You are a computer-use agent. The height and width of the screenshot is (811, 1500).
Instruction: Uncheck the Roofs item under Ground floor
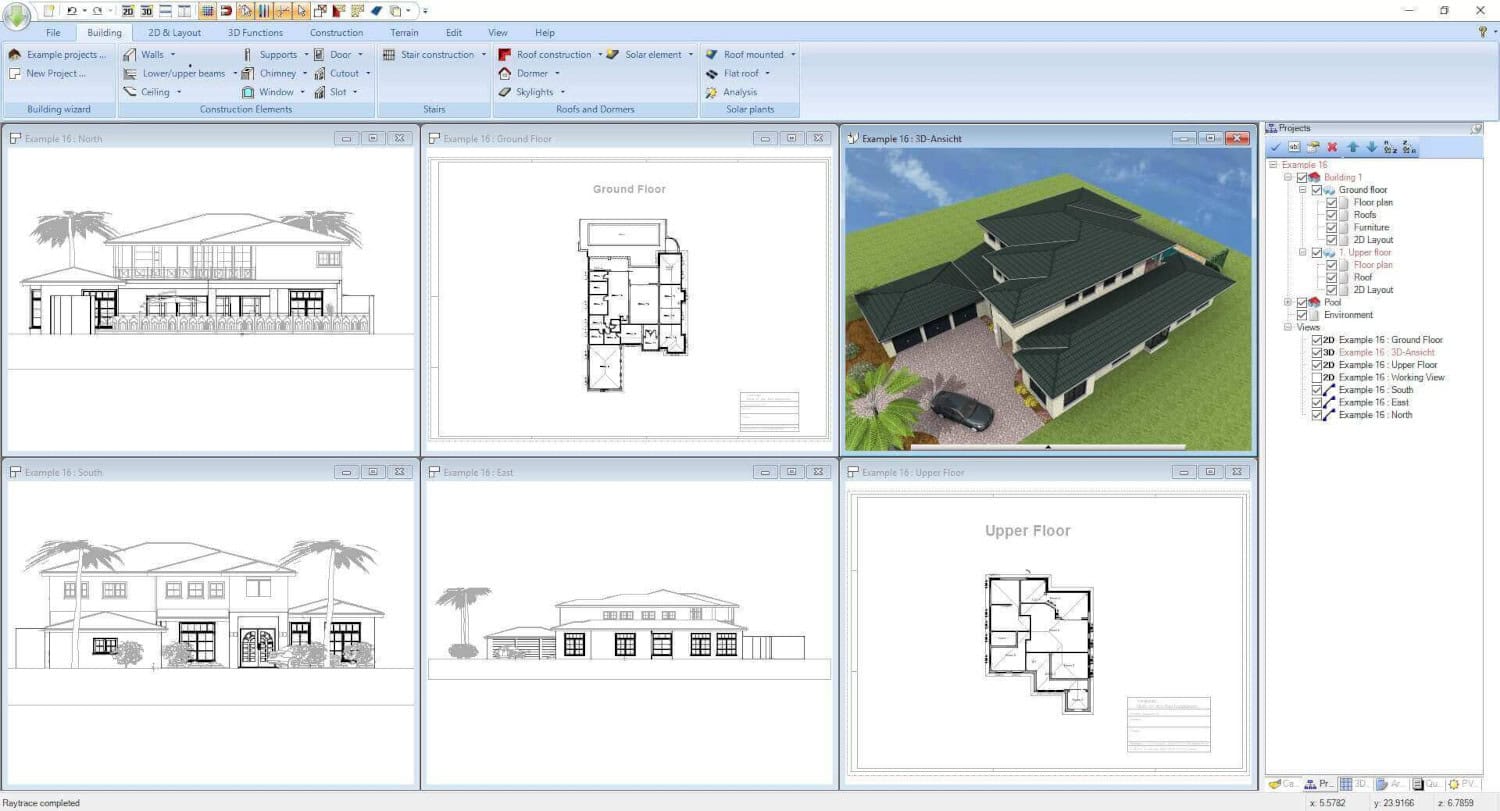pos(1332,214)
